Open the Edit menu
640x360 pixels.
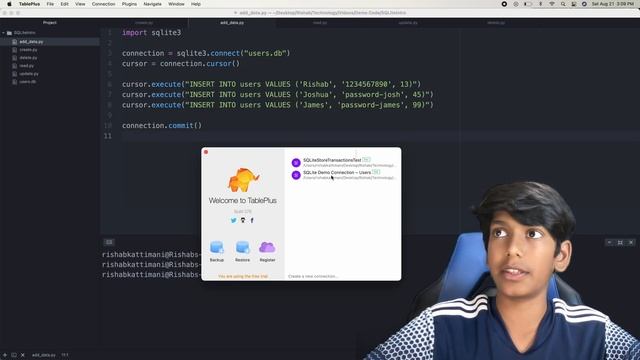click(x=64, y=4)
